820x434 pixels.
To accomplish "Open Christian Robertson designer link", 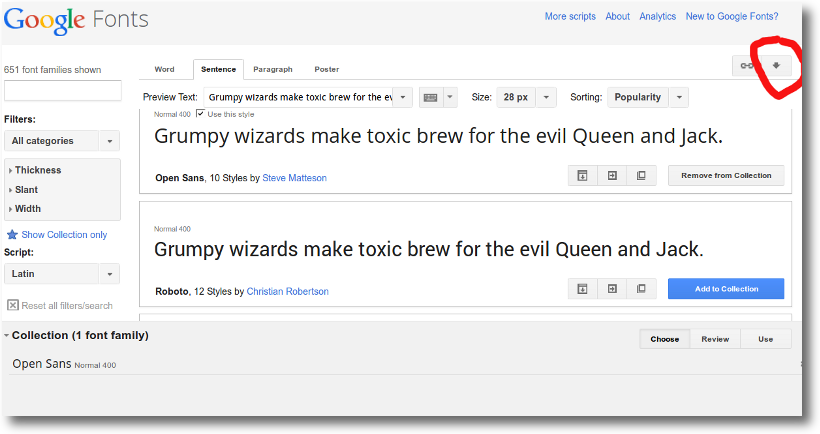I will (x=288, y=291).
